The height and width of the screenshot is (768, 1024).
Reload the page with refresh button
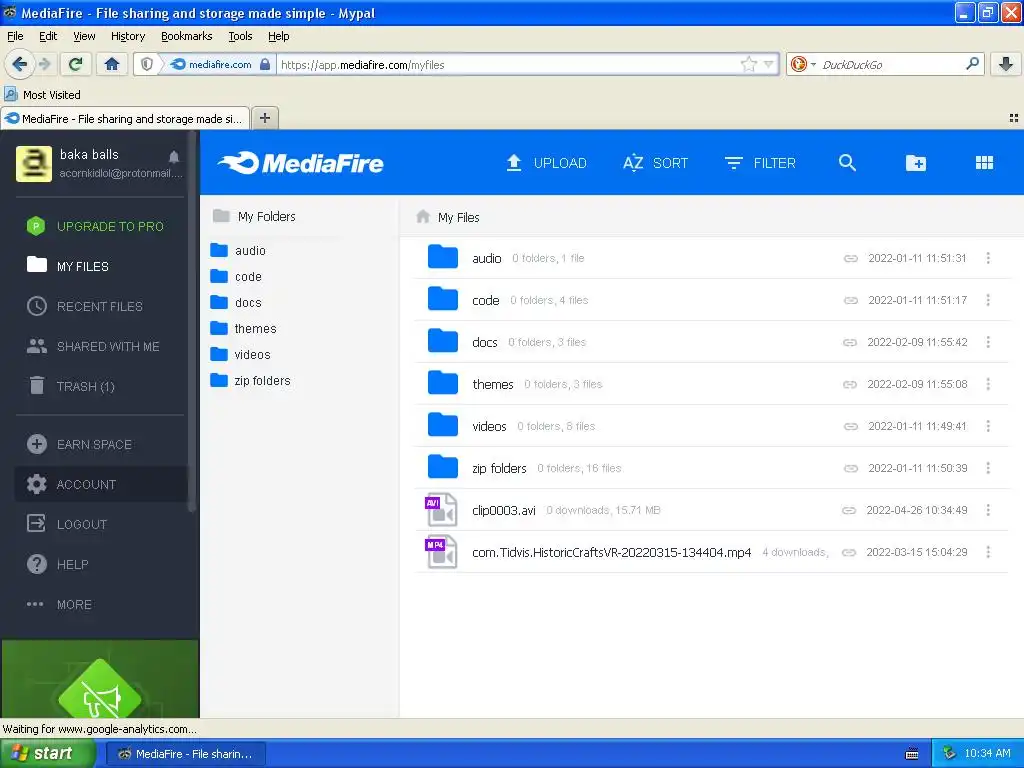[75, 64]
